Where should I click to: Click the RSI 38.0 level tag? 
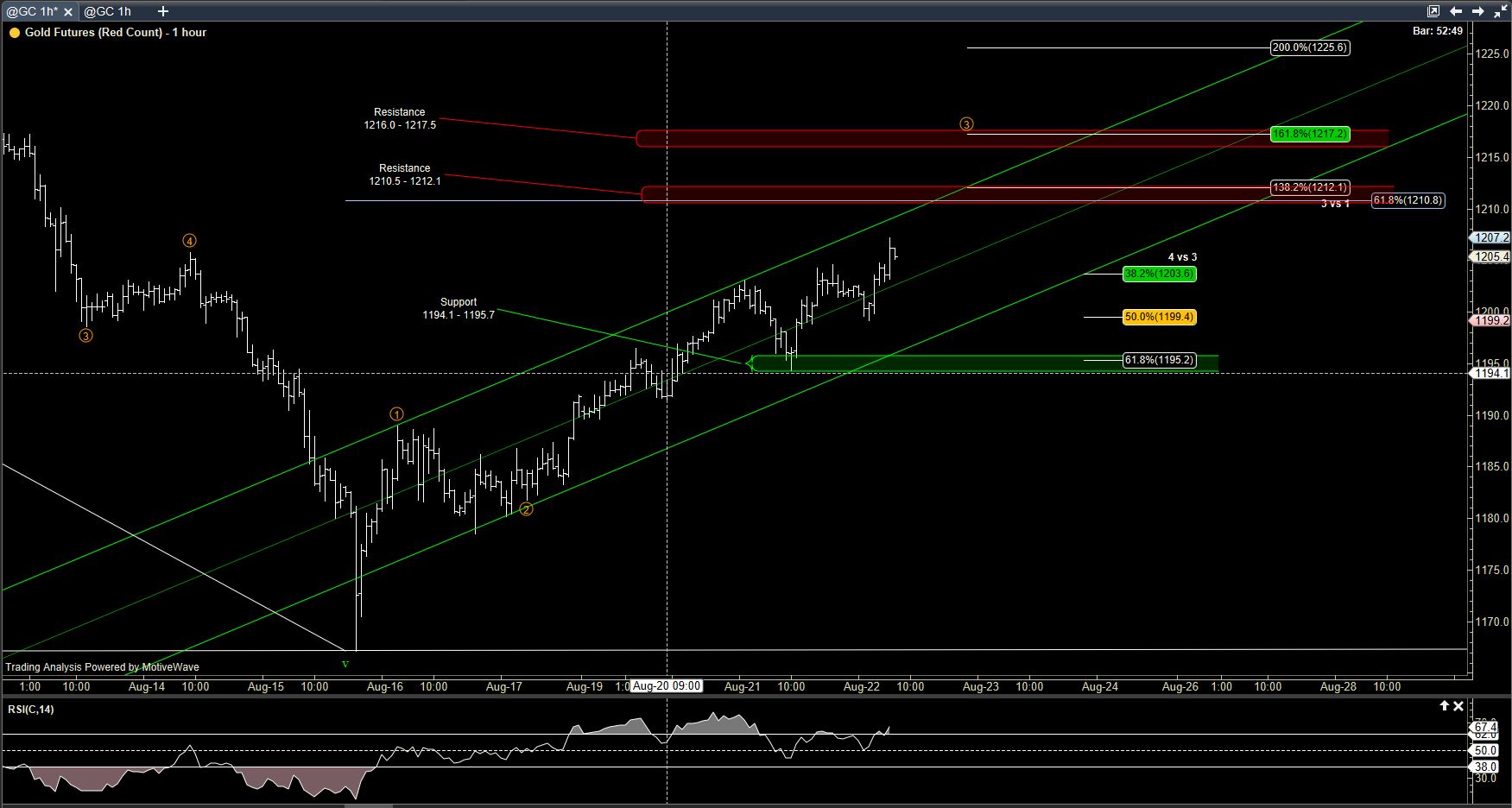pos(1486,767)
